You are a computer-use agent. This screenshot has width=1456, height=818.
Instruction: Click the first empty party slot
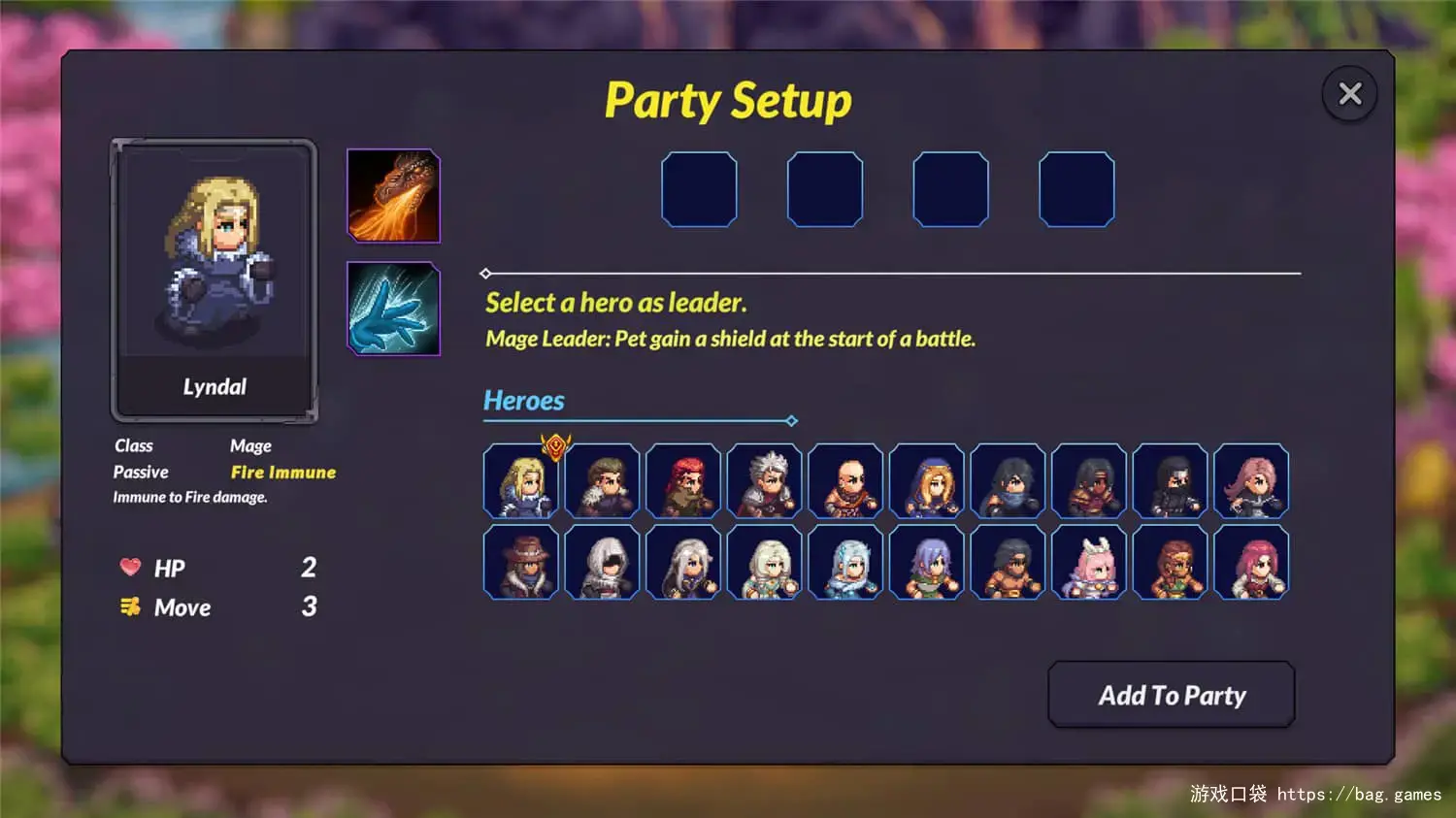pyautogui.click(x=699, y=189)
